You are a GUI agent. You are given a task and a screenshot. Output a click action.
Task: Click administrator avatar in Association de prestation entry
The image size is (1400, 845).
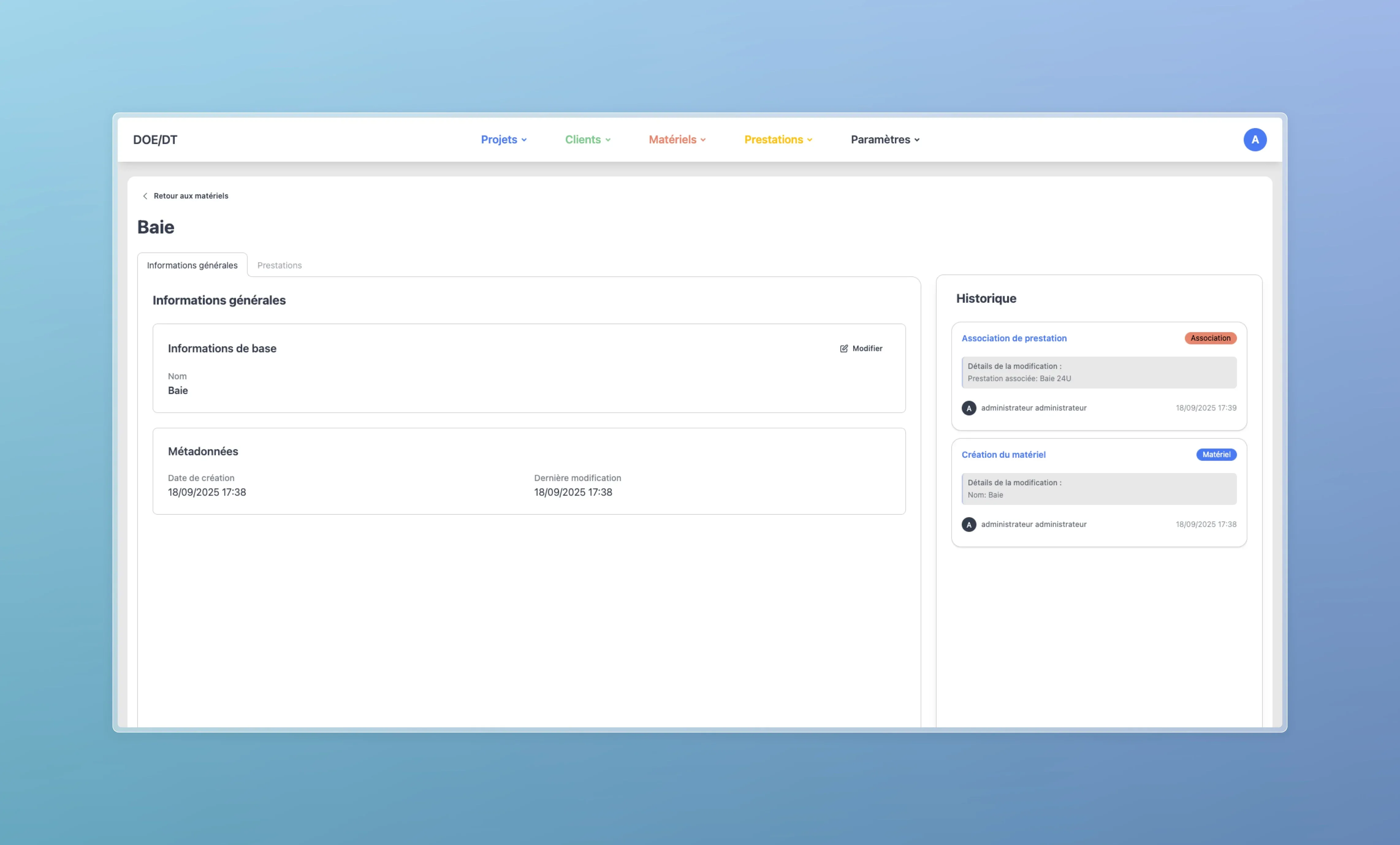(969, 408)
